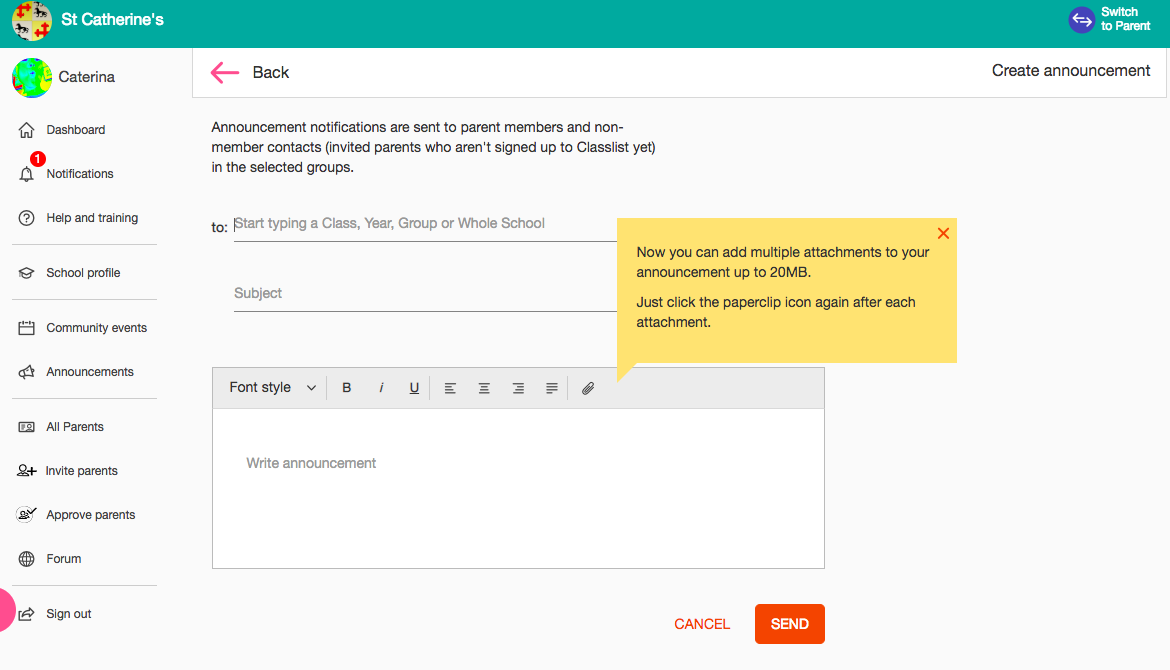This screenshot has height=670, width=1170.
Task: Go to Announcements section
Action: coord(90,372)
